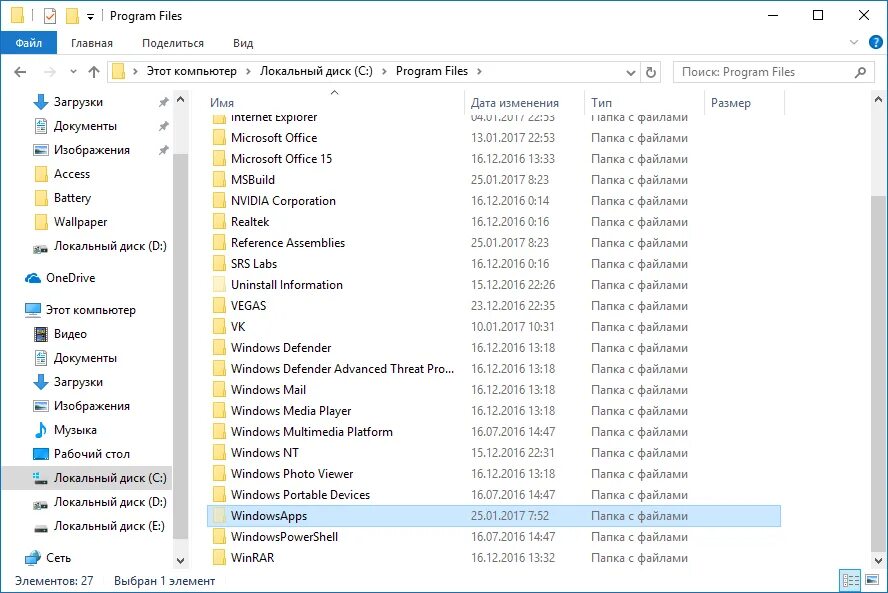Click the Microsoft Office folder icon

click(219, 138)
